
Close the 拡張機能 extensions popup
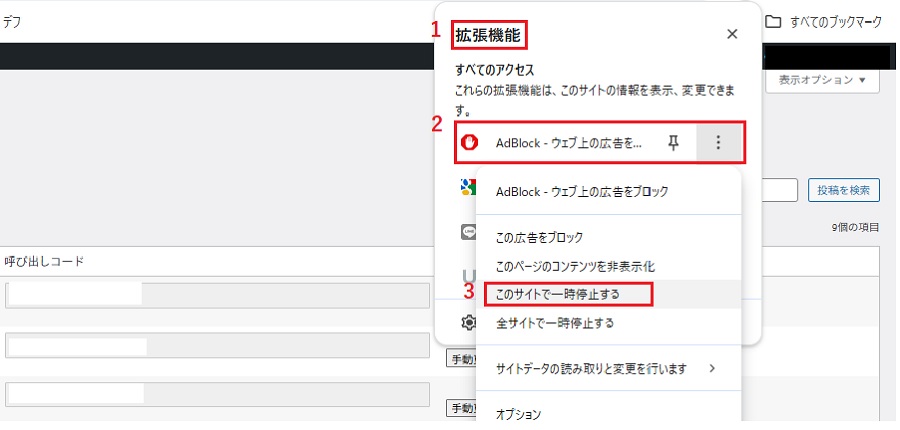coord(732,34)
